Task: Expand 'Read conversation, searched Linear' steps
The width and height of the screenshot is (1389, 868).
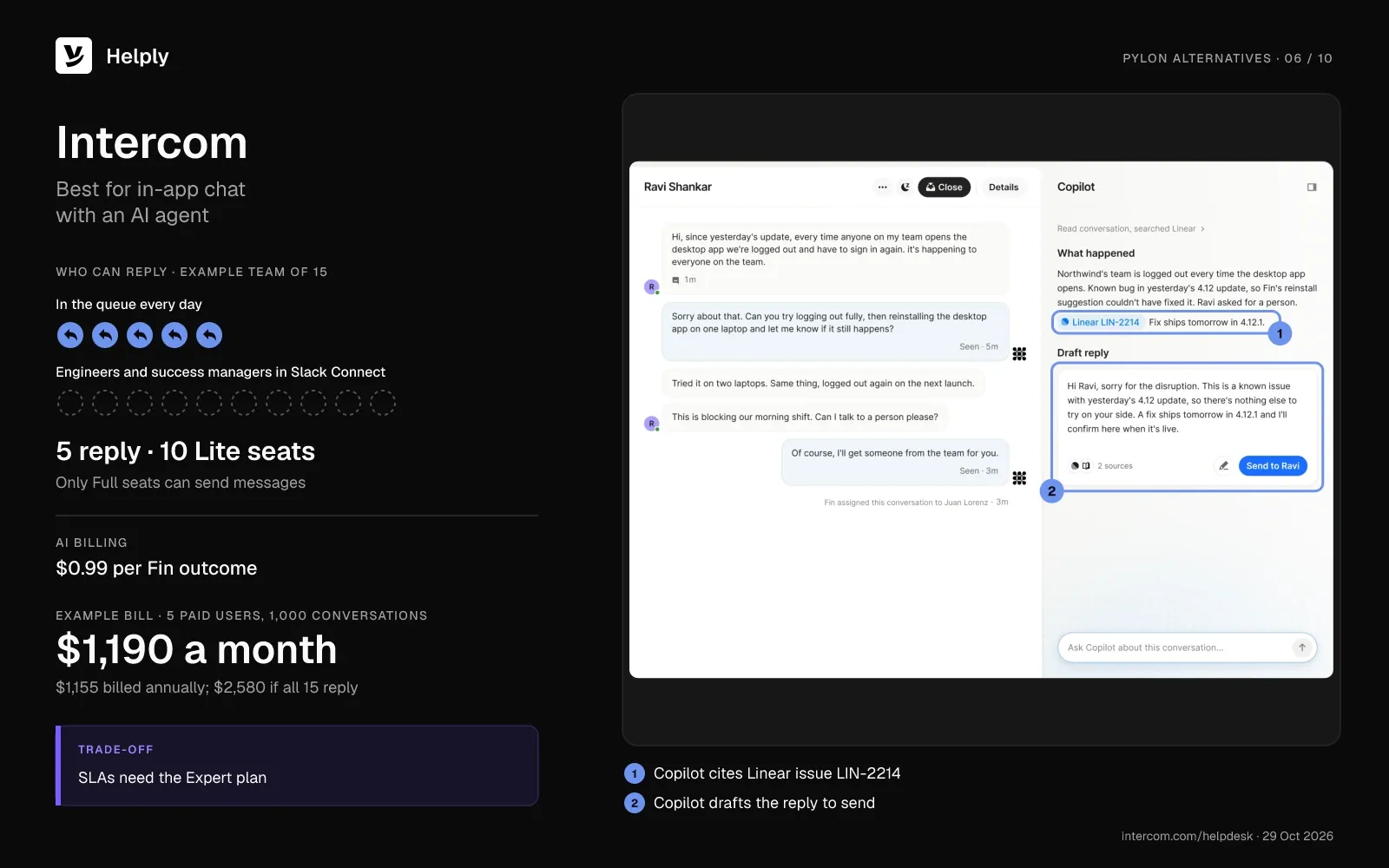Action: (x=1130, y=229)
